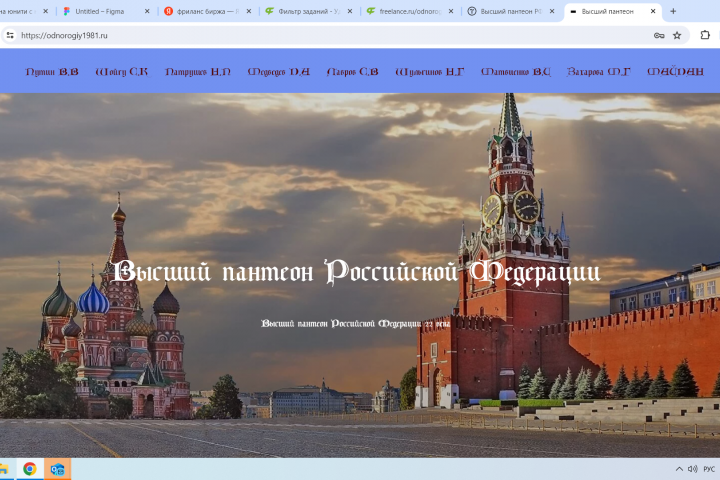720x480 pixels.
Task: Close the partially visible юнити tab
Action: 45,11
